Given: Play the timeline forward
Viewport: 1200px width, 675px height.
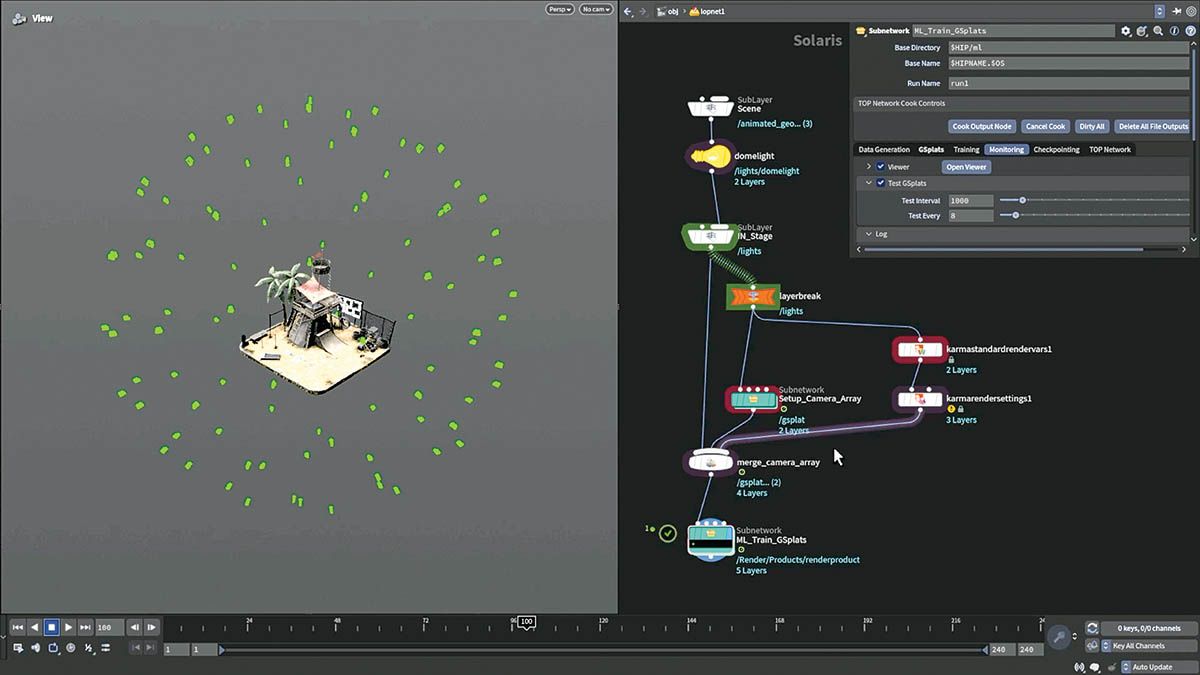Looking at the screenshot, I should 69,627.
